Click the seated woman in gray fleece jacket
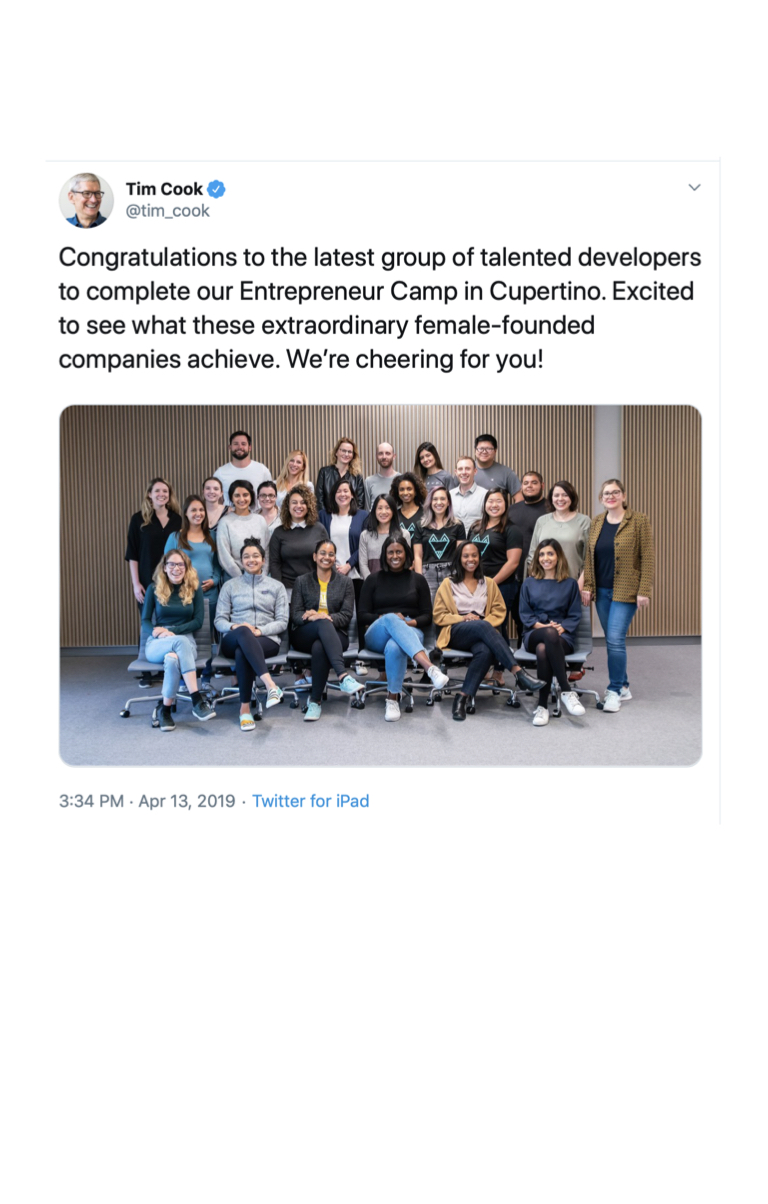 250,610
